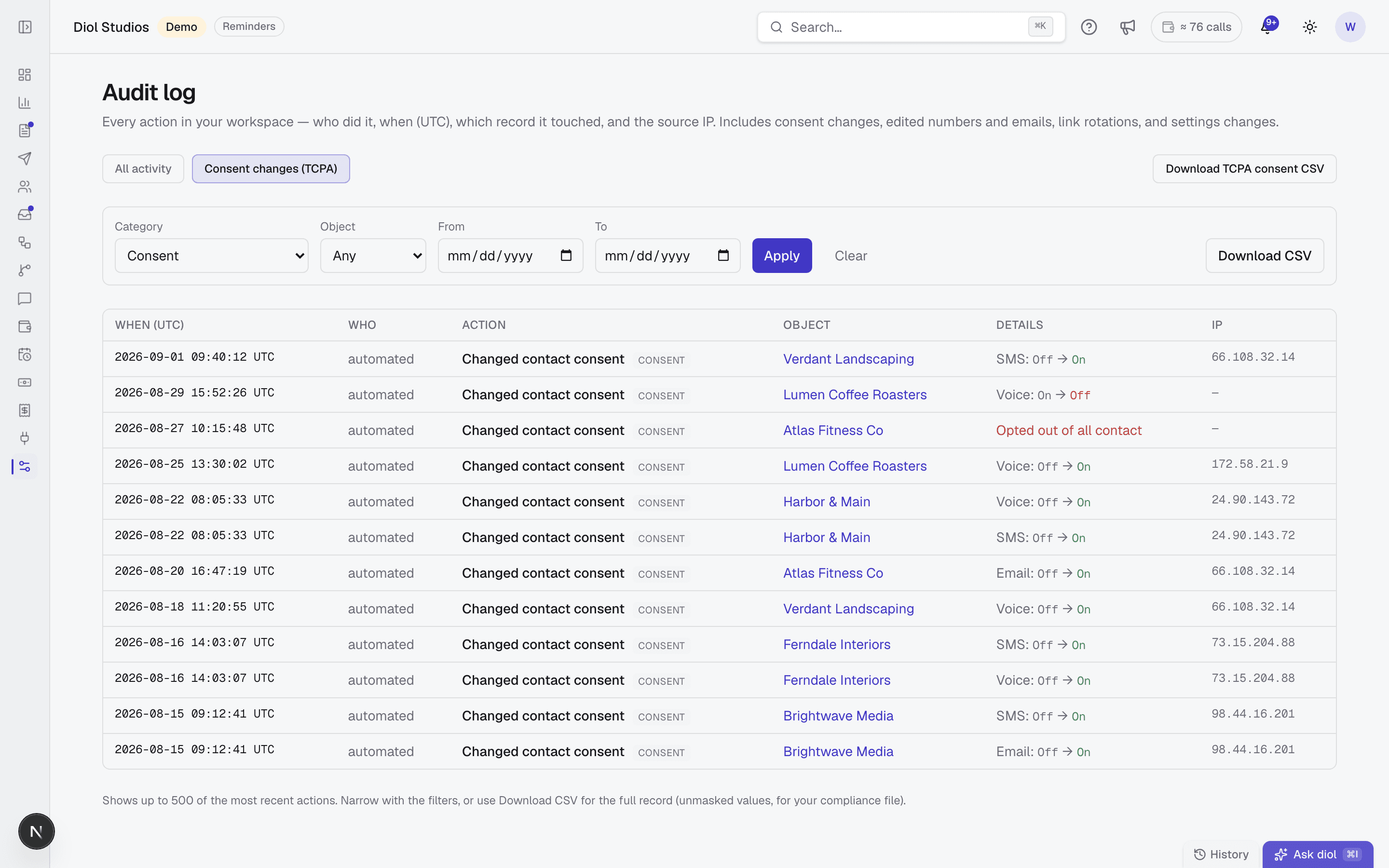Open the paper plane send icon
The width and height of the screenshot is (1389, 868).
25,159
